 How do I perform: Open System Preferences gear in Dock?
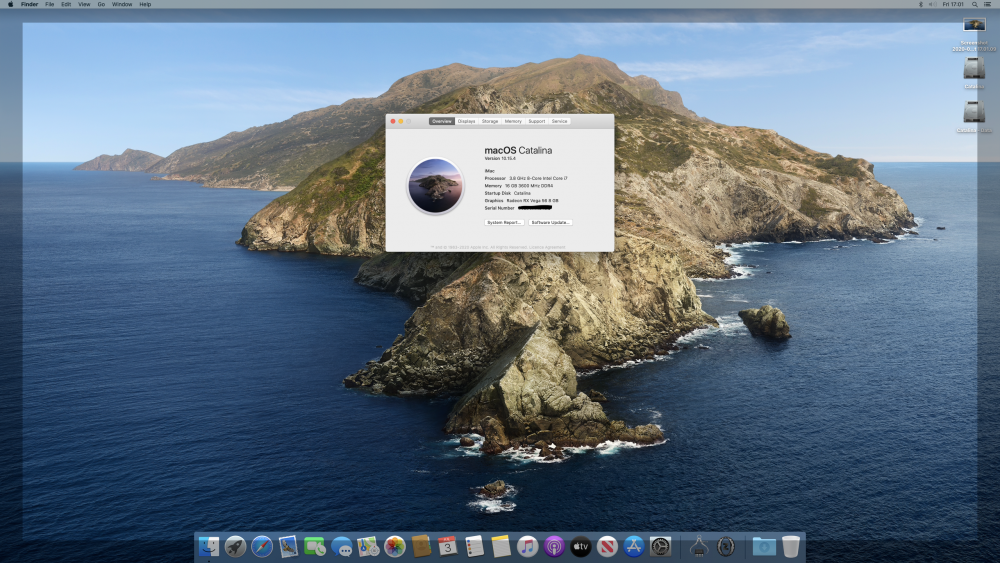660,546
